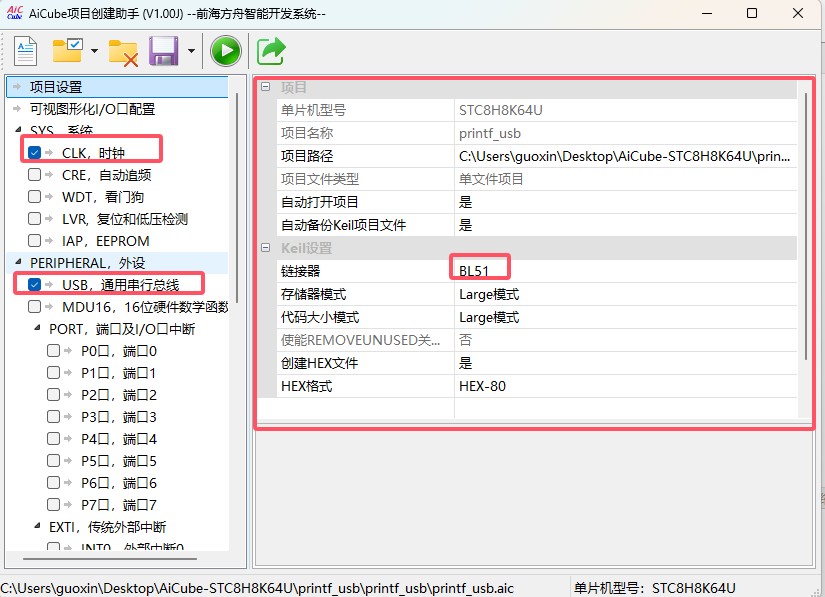This screenshot has width=825, height=597.
Task: Click the CRE 自动追频 label
Action: [106, 175]
